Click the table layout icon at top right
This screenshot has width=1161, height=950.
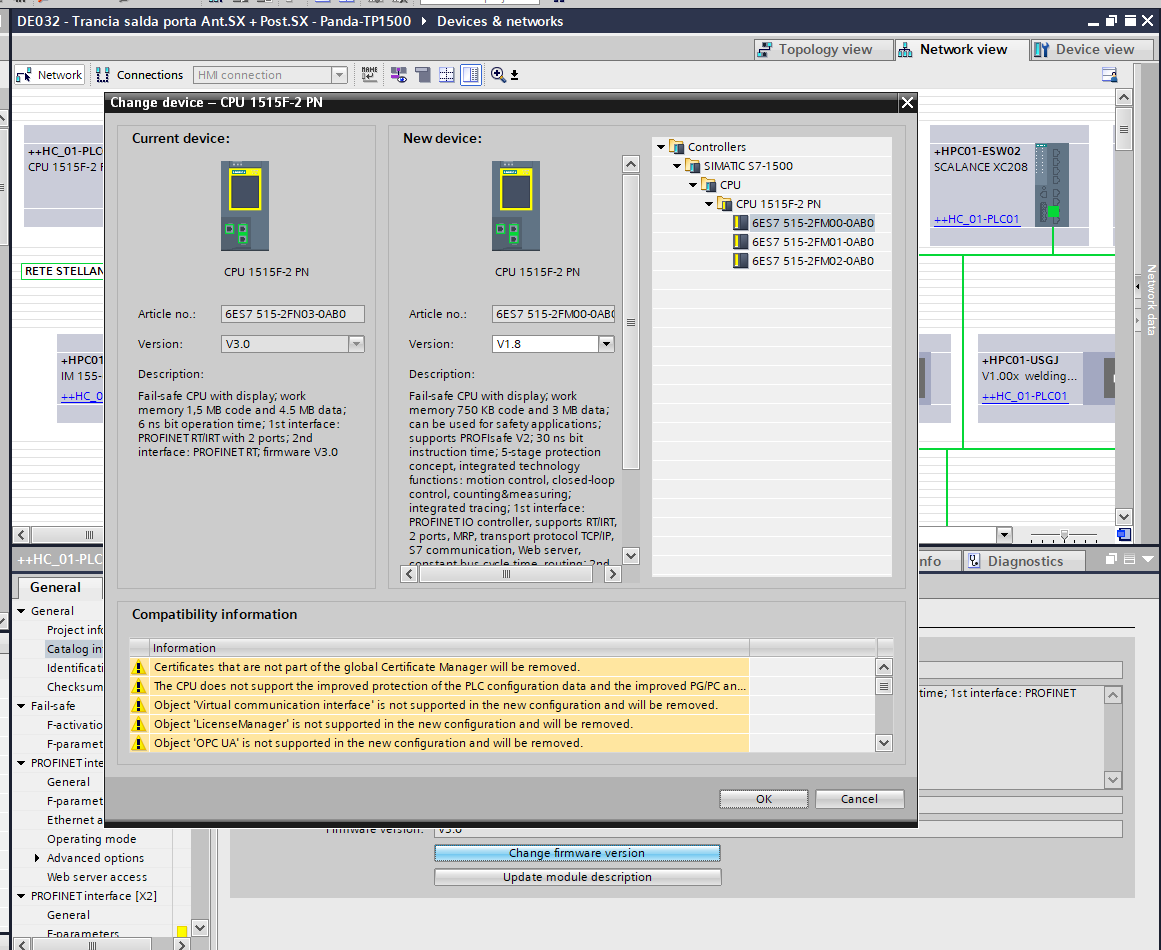(x=1109, y=75)
